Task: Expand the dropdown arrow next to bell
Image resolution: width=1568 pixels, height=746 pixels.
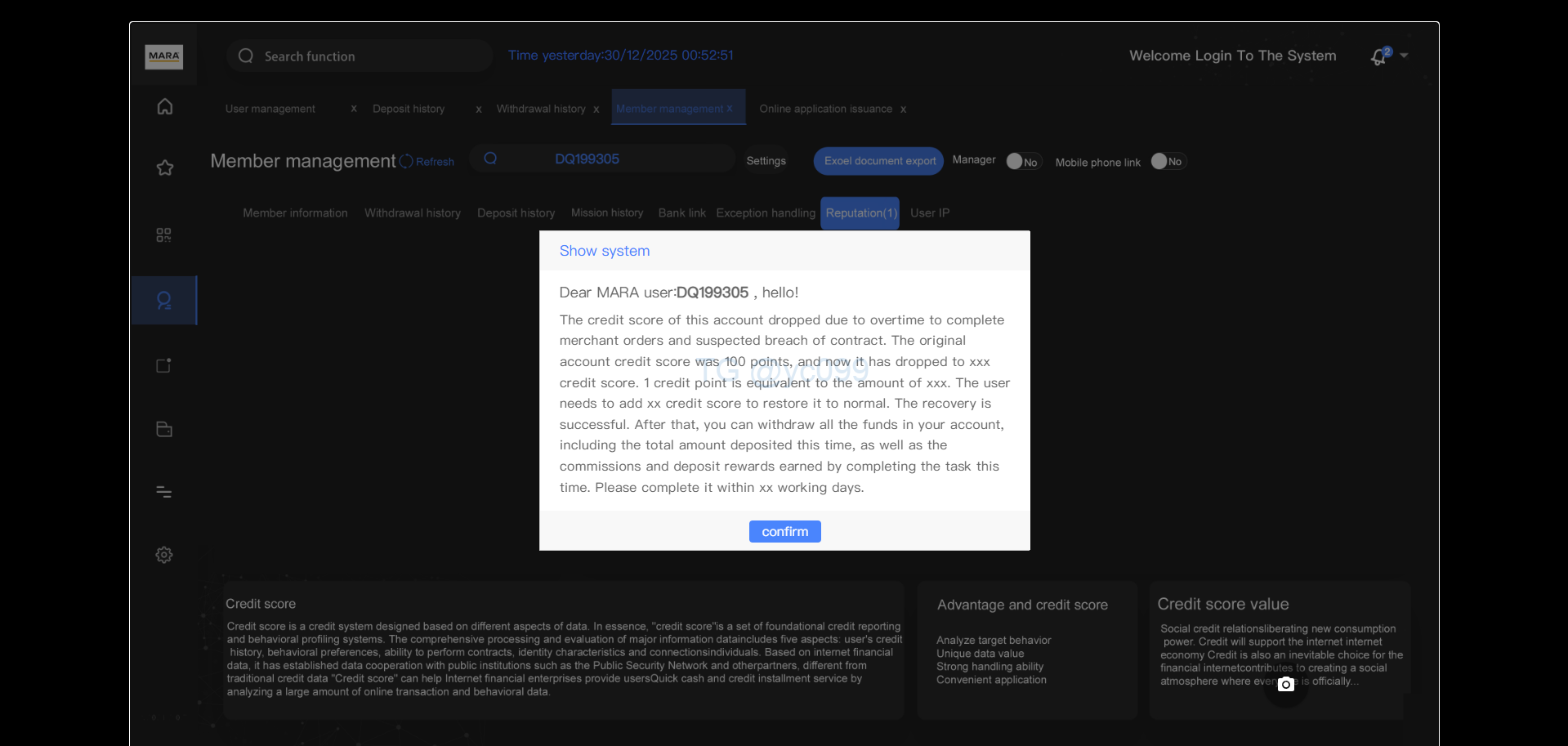Action: (1404, 56)
